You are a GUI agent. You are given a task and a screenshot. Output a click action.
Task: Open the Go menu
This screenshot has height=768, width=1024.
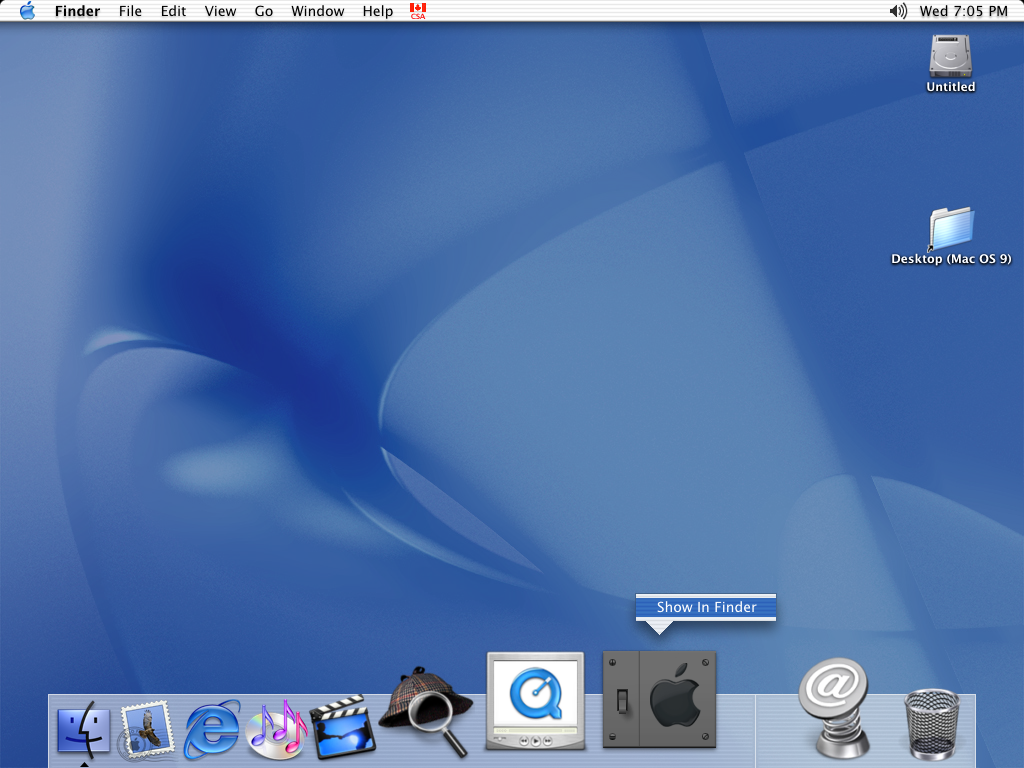click(264, 11)
